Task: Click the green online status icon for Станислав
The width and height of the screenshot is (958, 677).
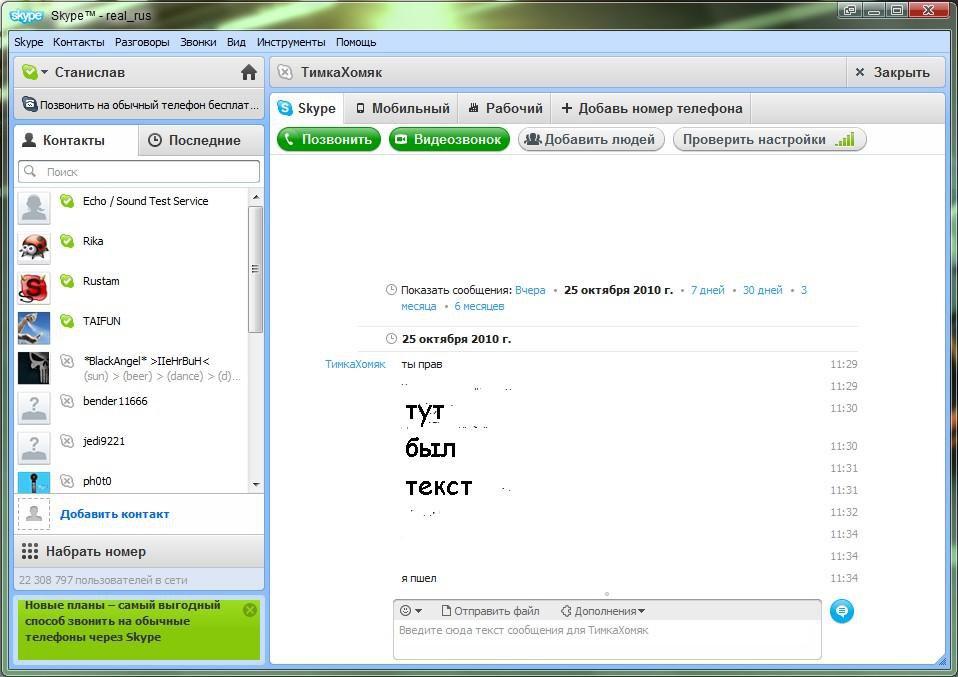Action: pos(29,72)
